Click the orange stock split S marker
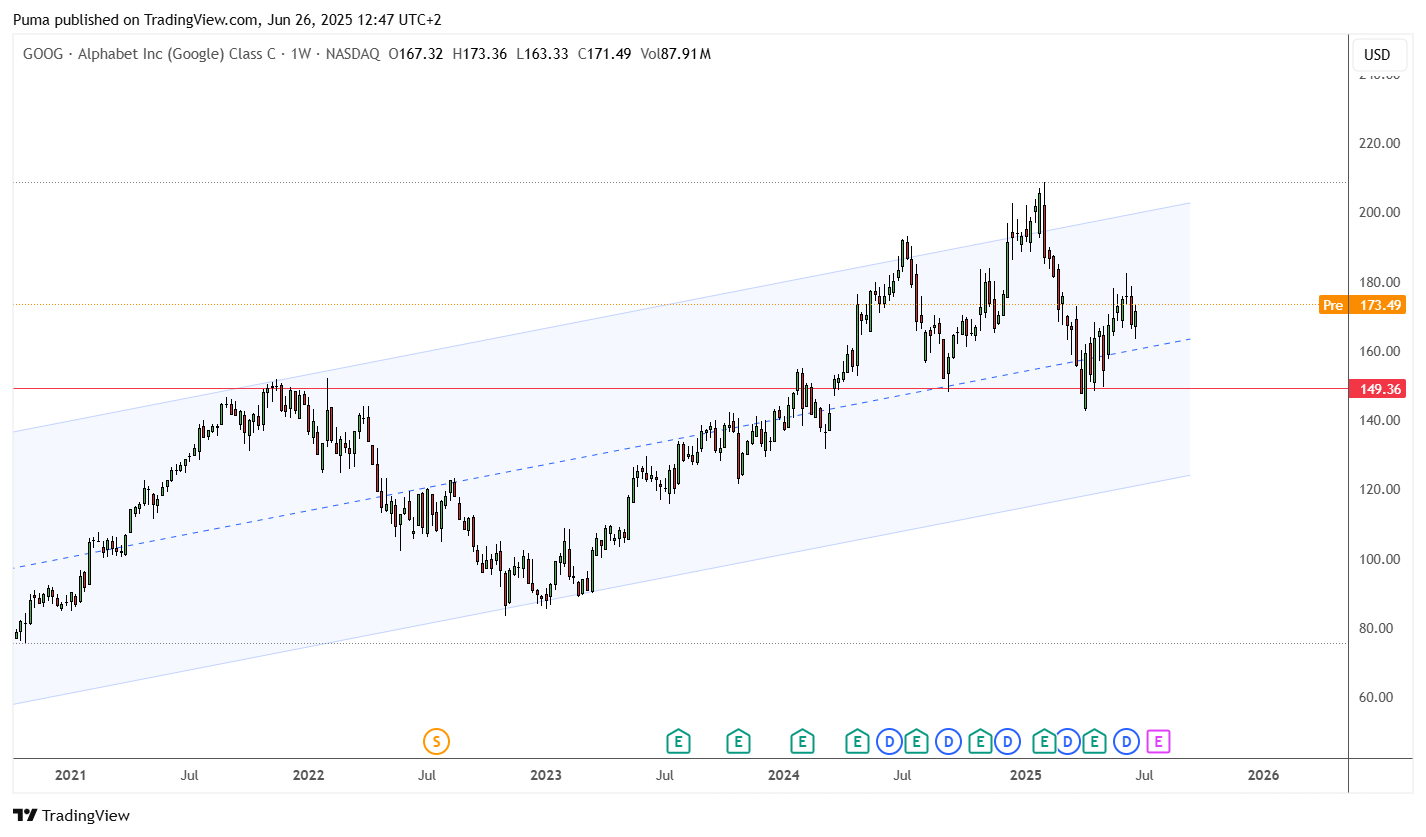The image size is (1426, 837). tap(436, 741)
